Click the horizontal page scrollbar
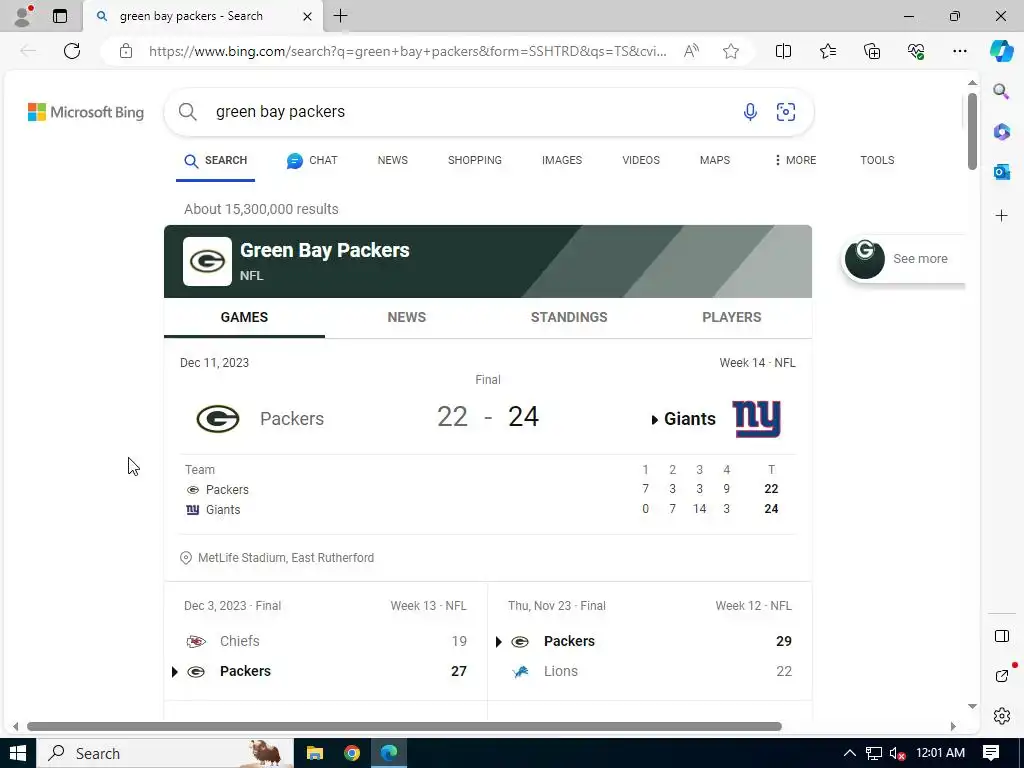 404,726
